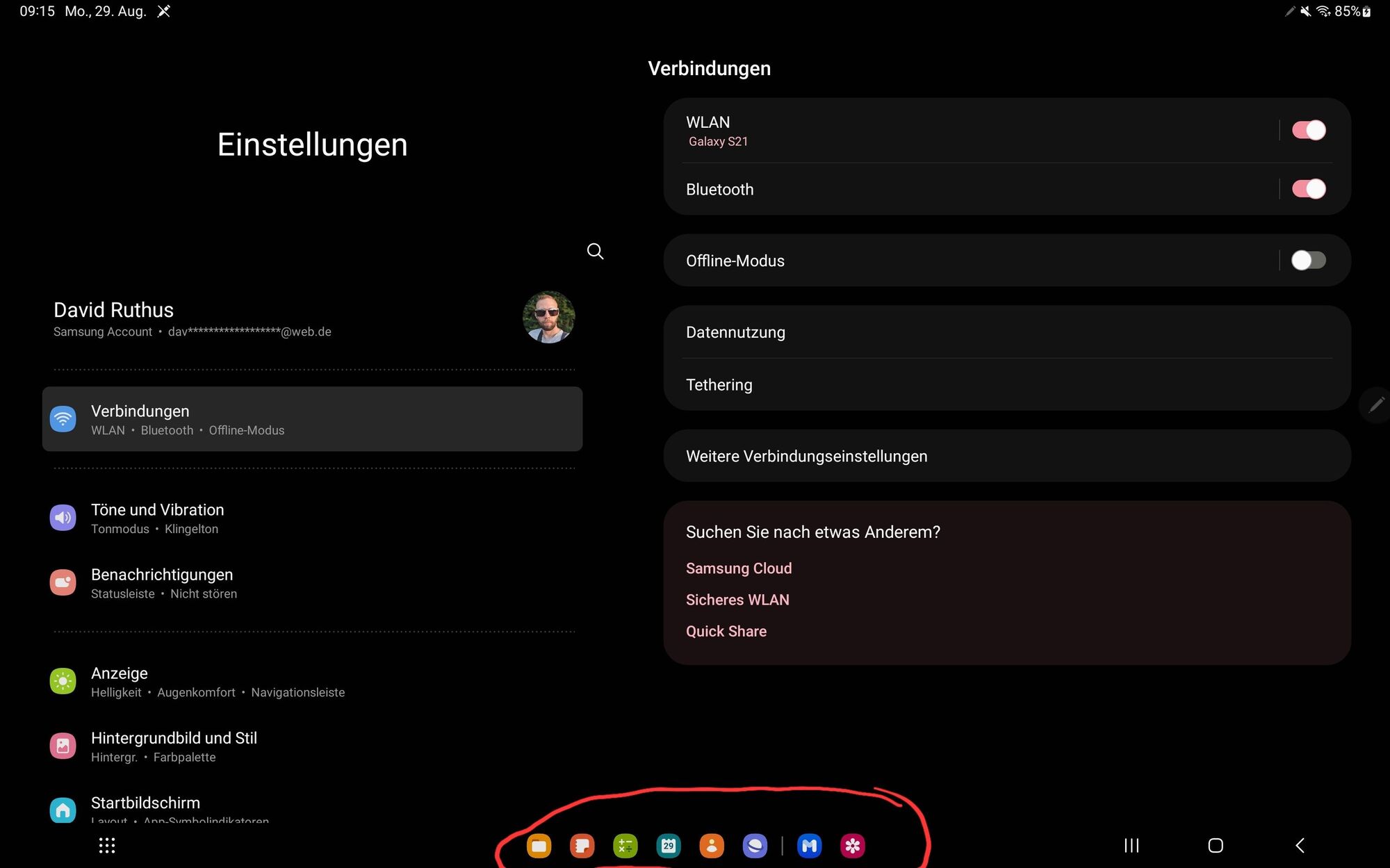Click the Benachrichtigungen icon
The width and height of the screenshot is (1390, 868).
coord(63,582)
